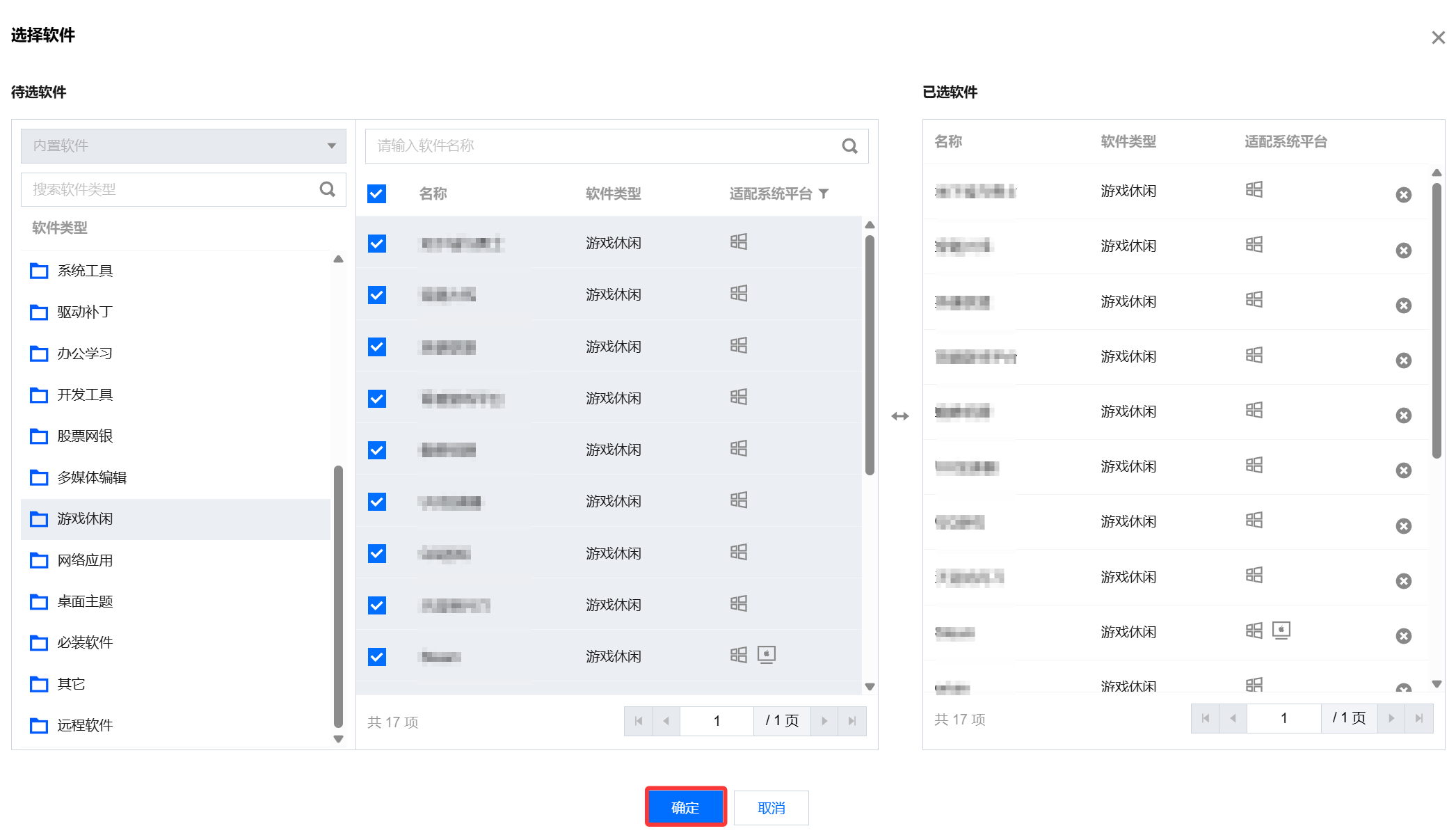Go to next page in 待选软件 pager

coord(824,721)
